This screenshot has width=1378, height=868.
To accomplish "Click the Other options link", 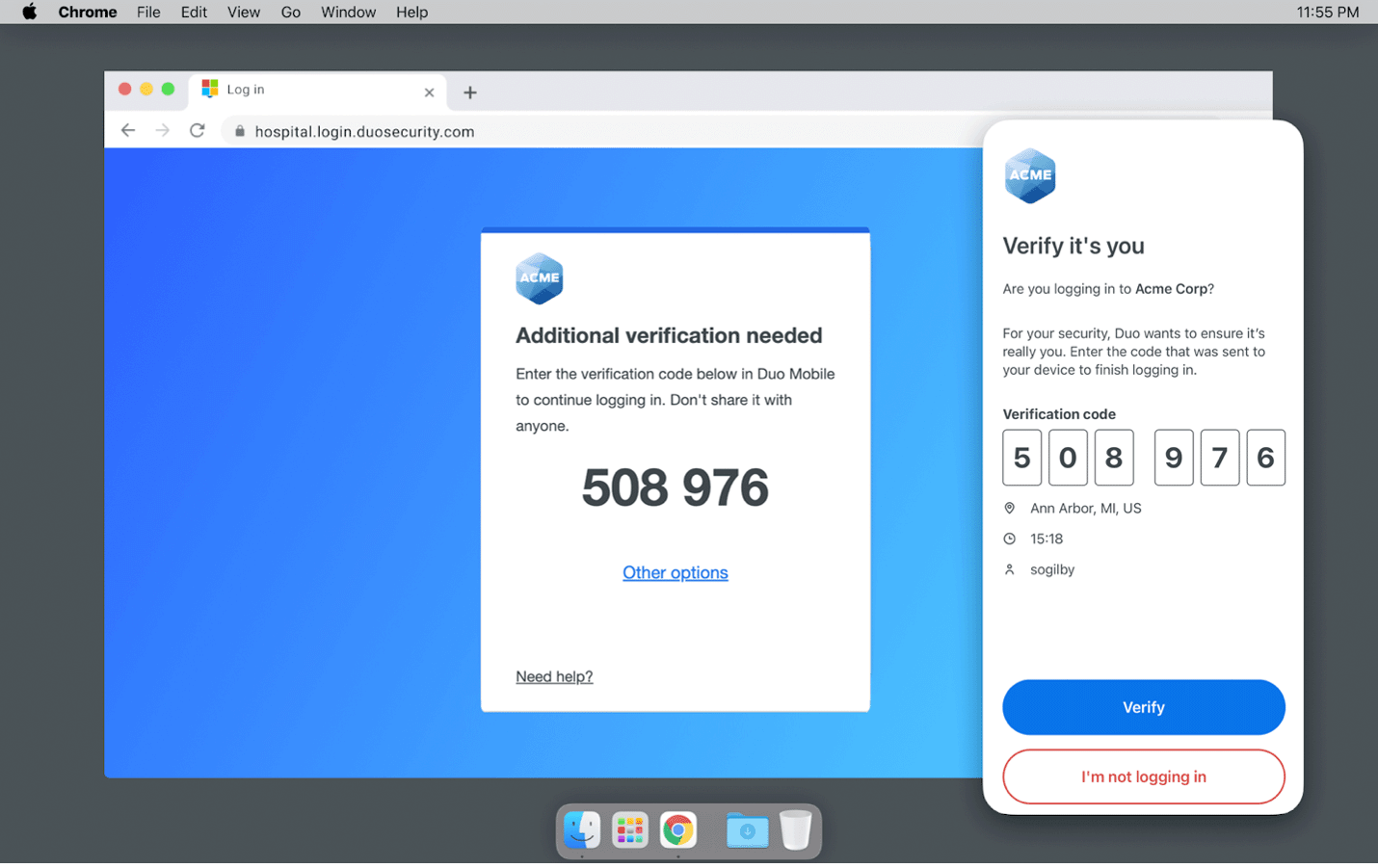I will (x=675, y=572).
